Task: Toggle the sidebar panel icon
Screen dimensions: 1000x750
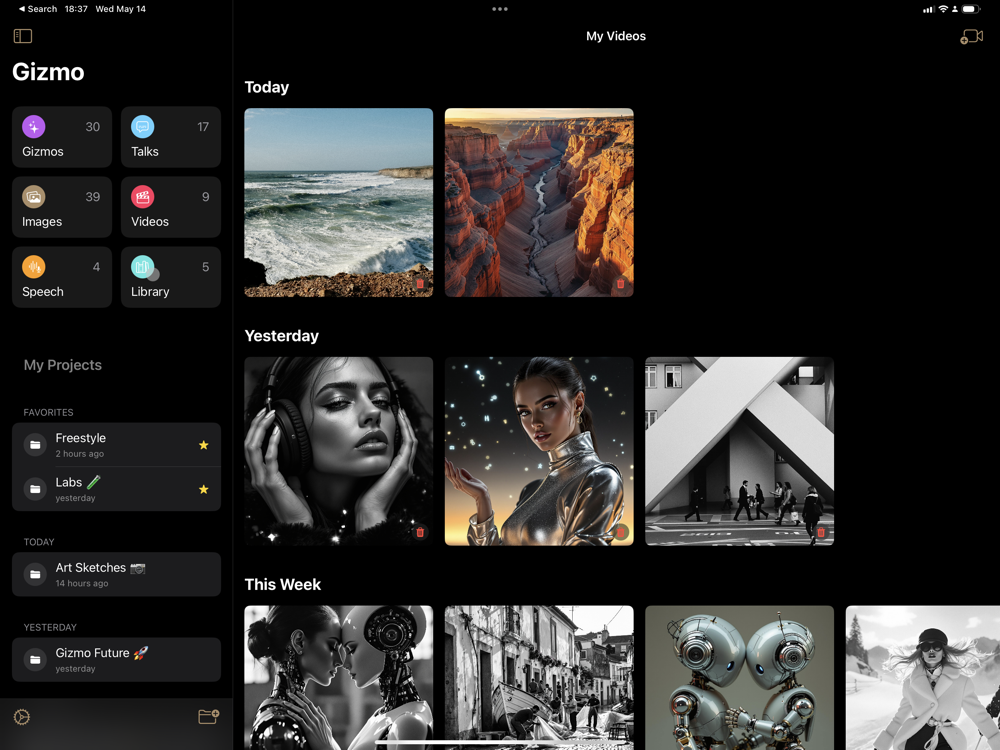Action: tap(23, 36)
